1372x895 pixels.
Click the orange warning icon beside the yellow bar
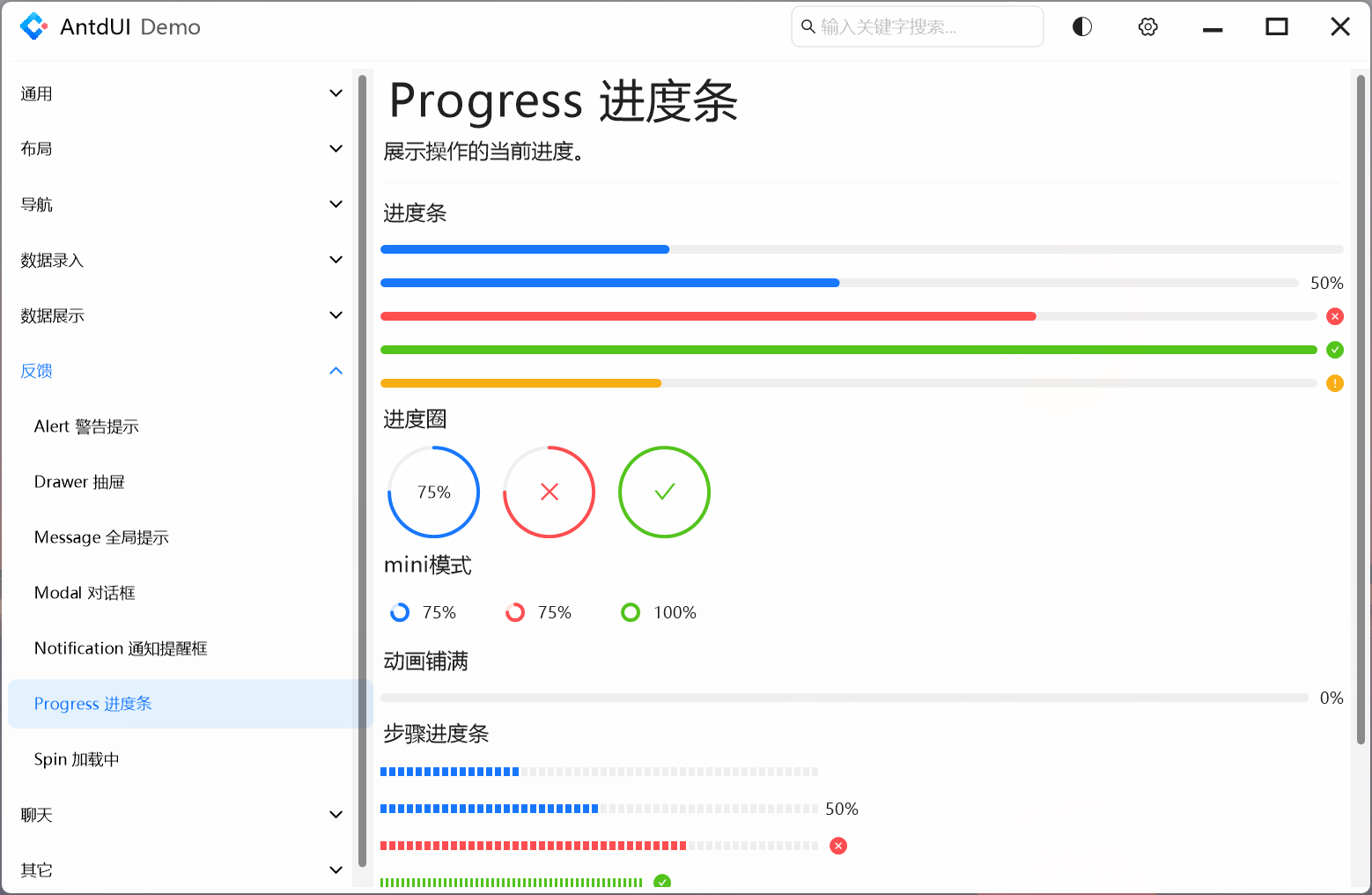(x=1335, y=383)
